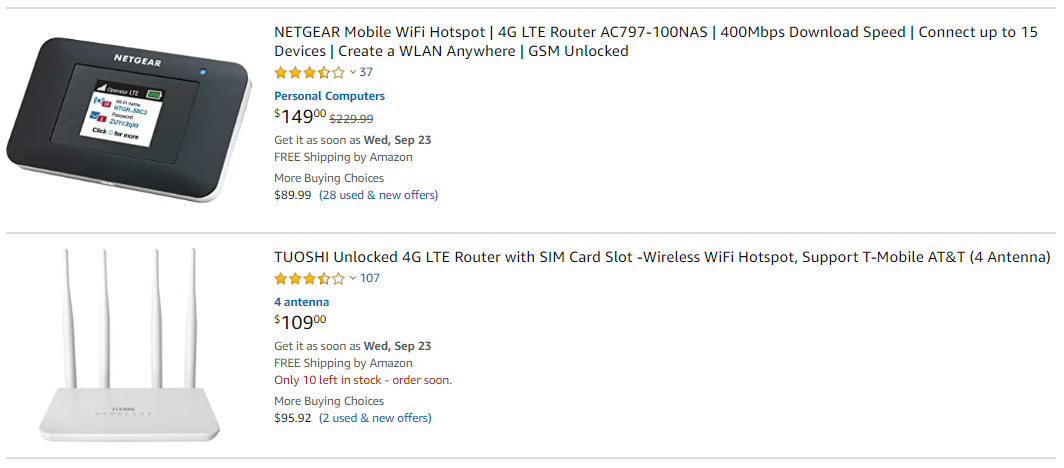Screen dimensions: 1064x468
Task: Click the $109.00 TUOSHI price
Action: [x=300, y=322]
